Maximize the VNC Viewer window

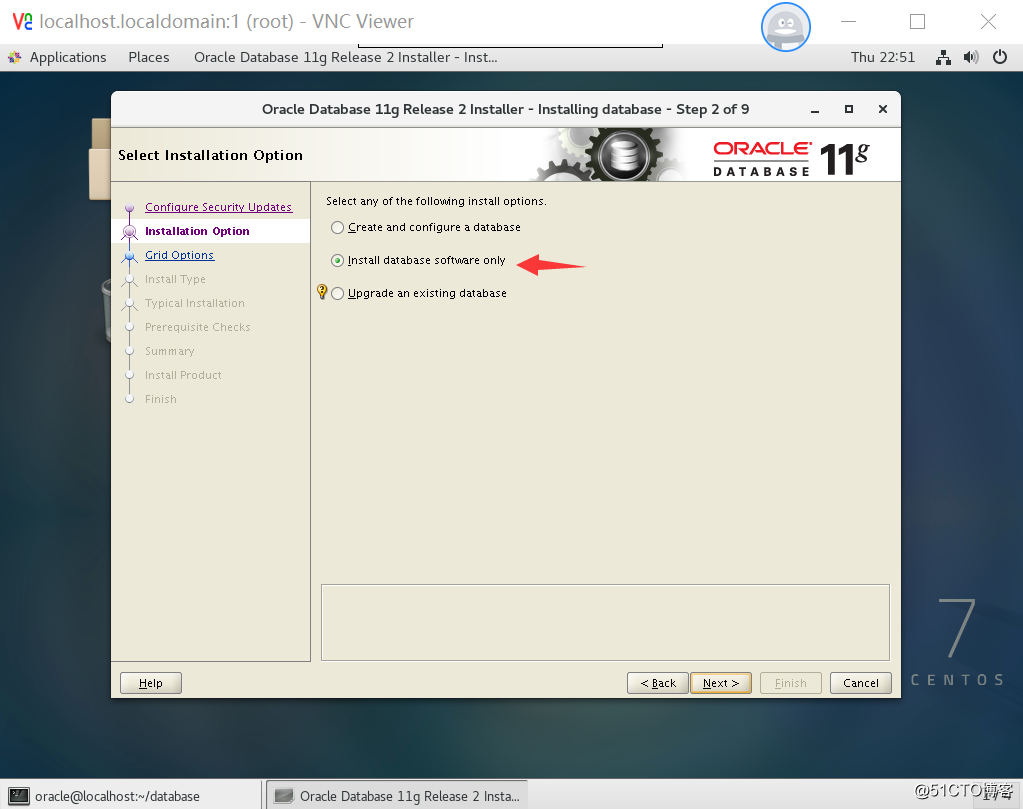[917, 22]
